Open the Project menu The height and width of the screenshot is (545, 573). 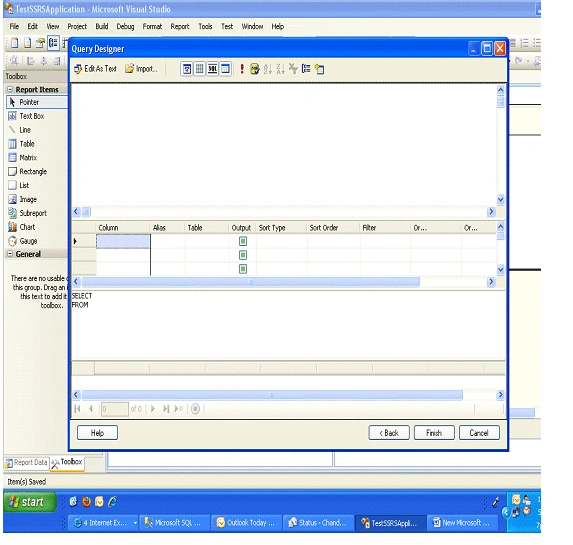coord(77,27)
